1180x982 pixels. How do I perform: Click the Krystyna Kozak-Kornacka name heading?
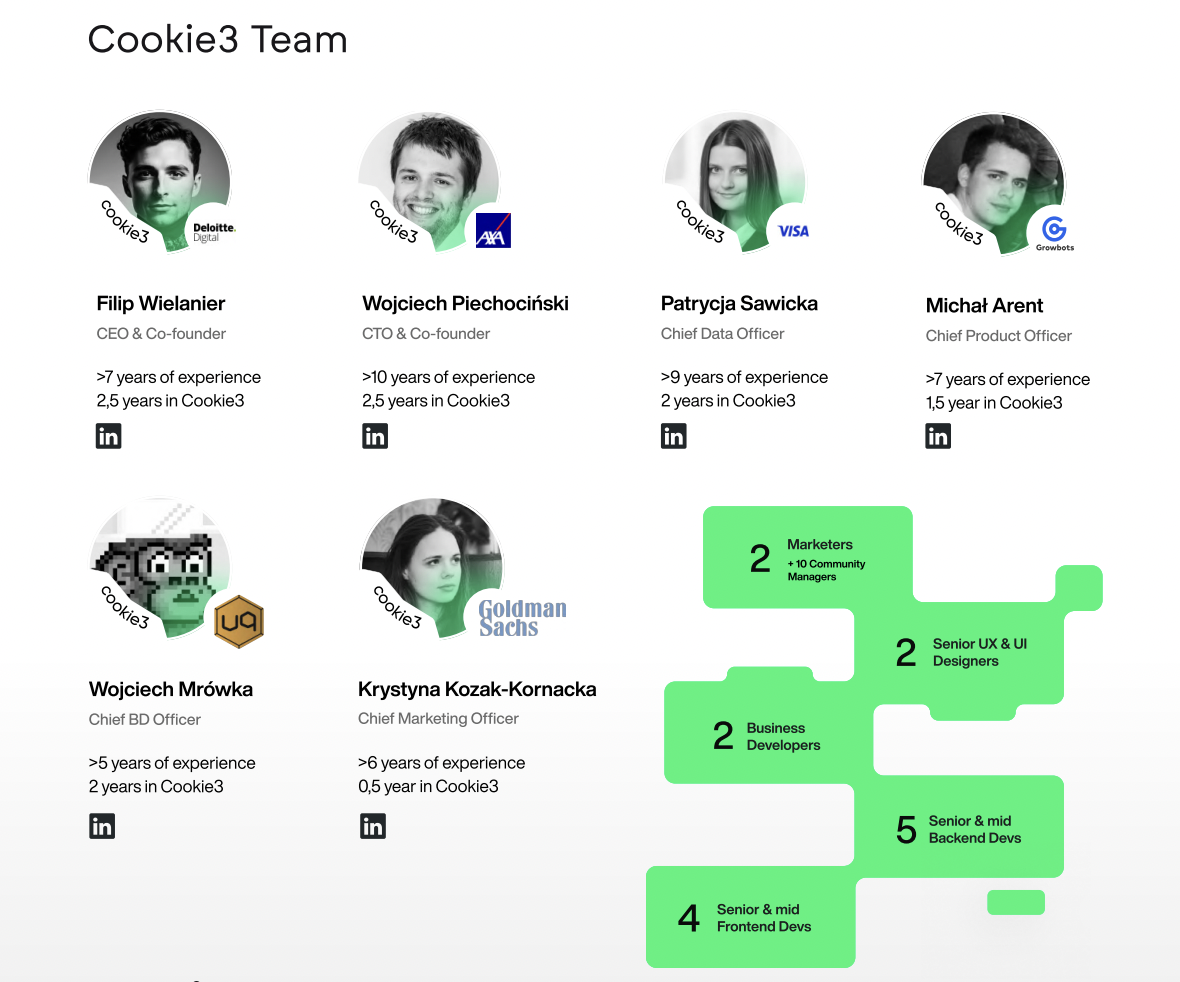477,689
